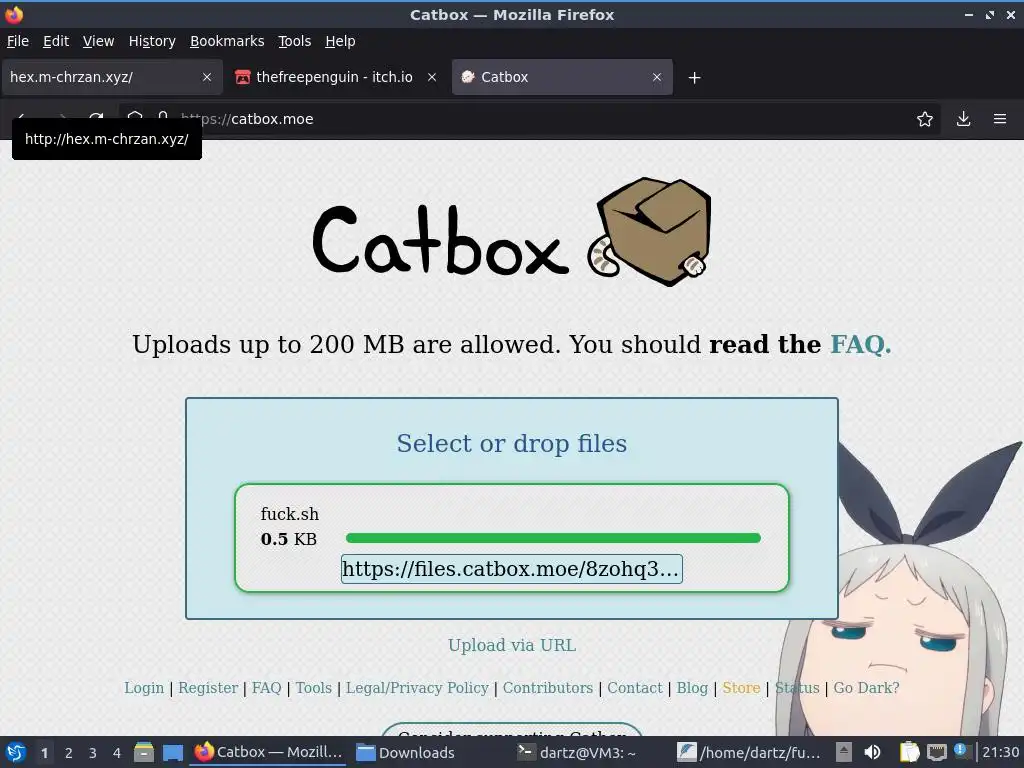This screenshot has width=1024, height=768.
Task: Open the View menu
Action: 98,41
